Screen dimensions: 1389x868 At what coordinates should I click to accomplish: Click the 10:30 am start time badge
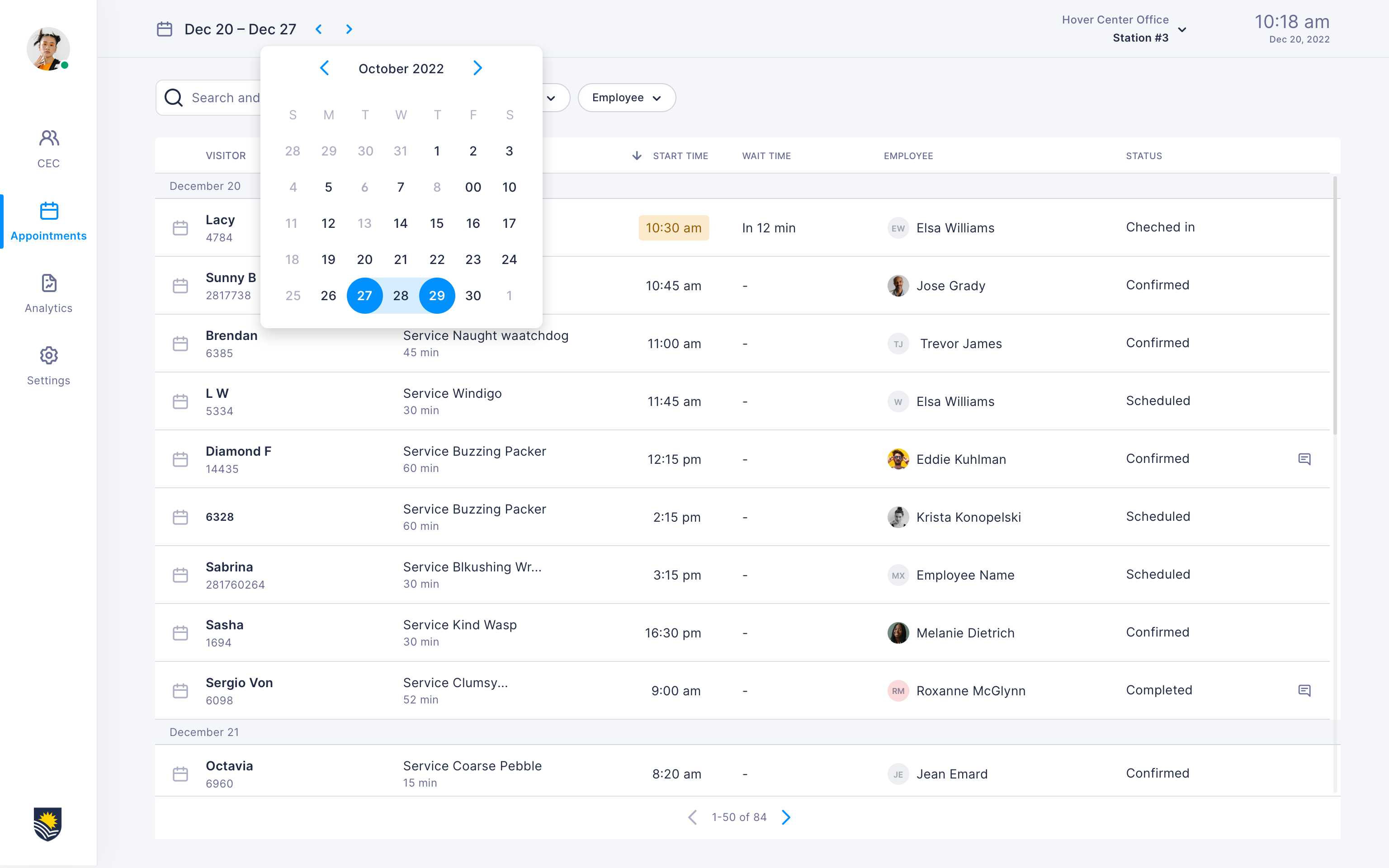673,228
